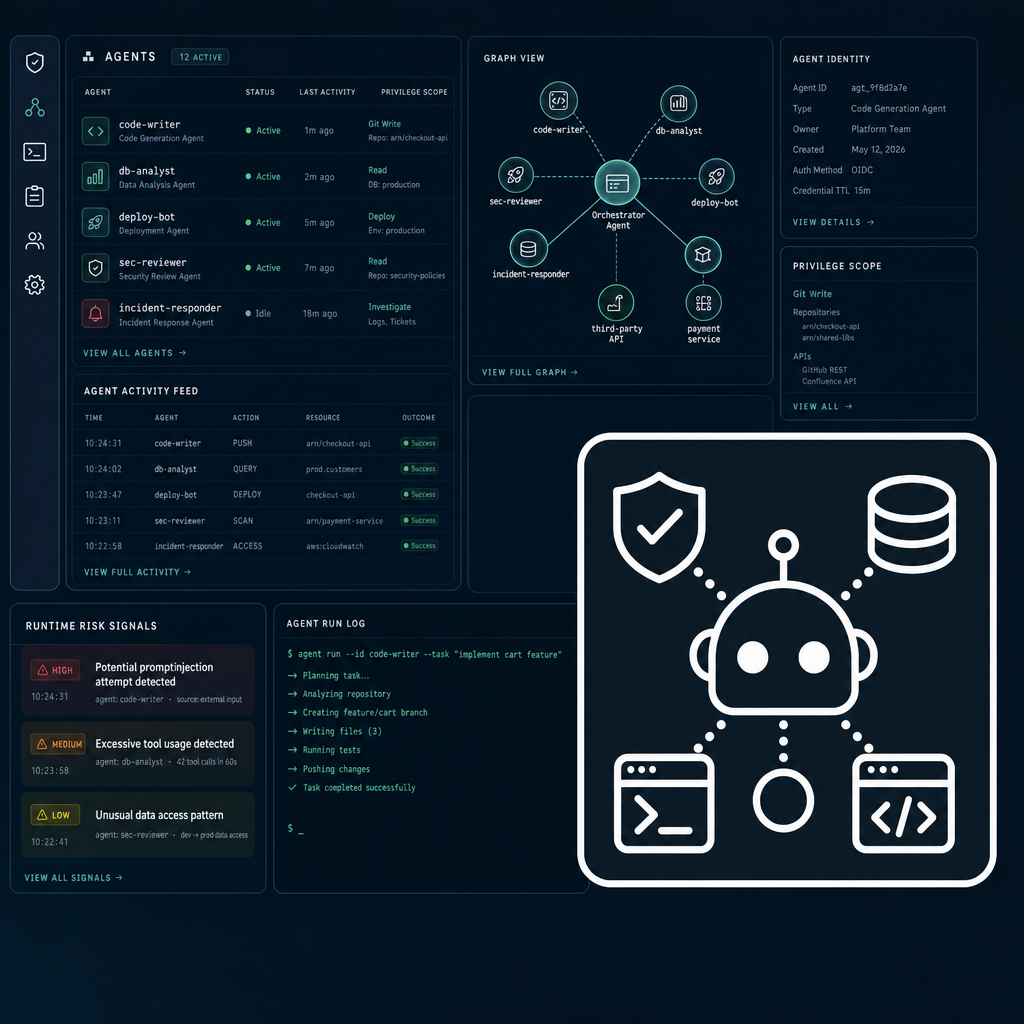Select the code-writer agent name
This screenshot has width=1024, height=1024.
pos(150,124)
